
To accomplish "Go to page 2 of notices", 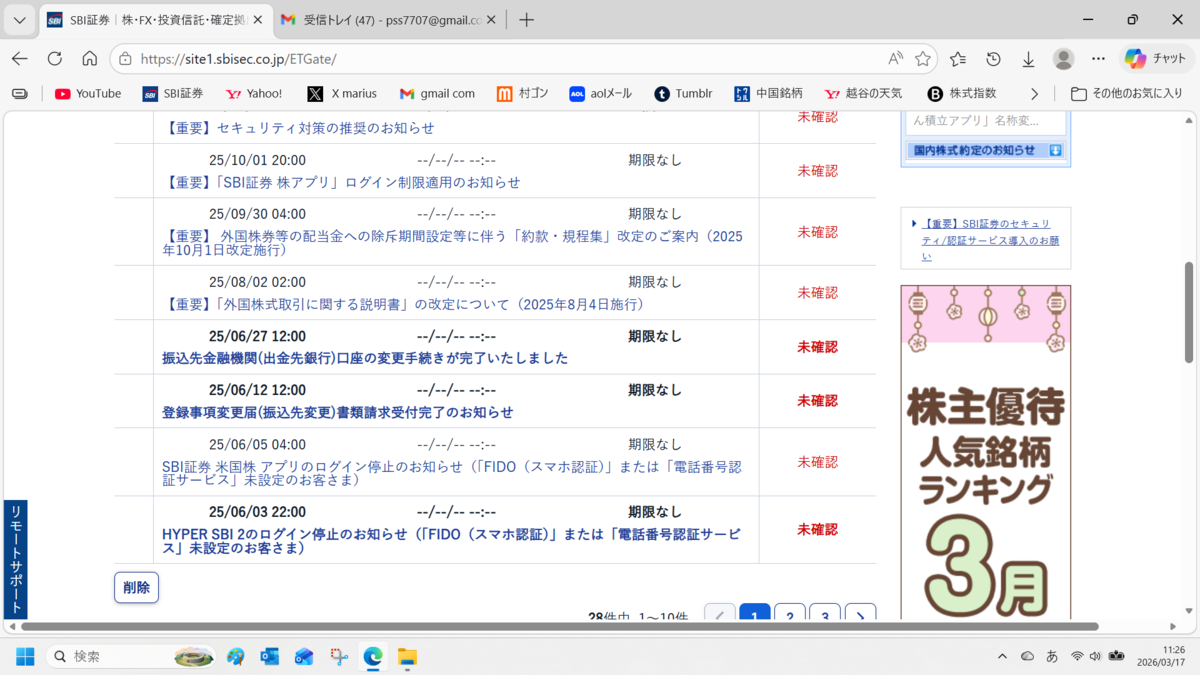I will [790, 611].
